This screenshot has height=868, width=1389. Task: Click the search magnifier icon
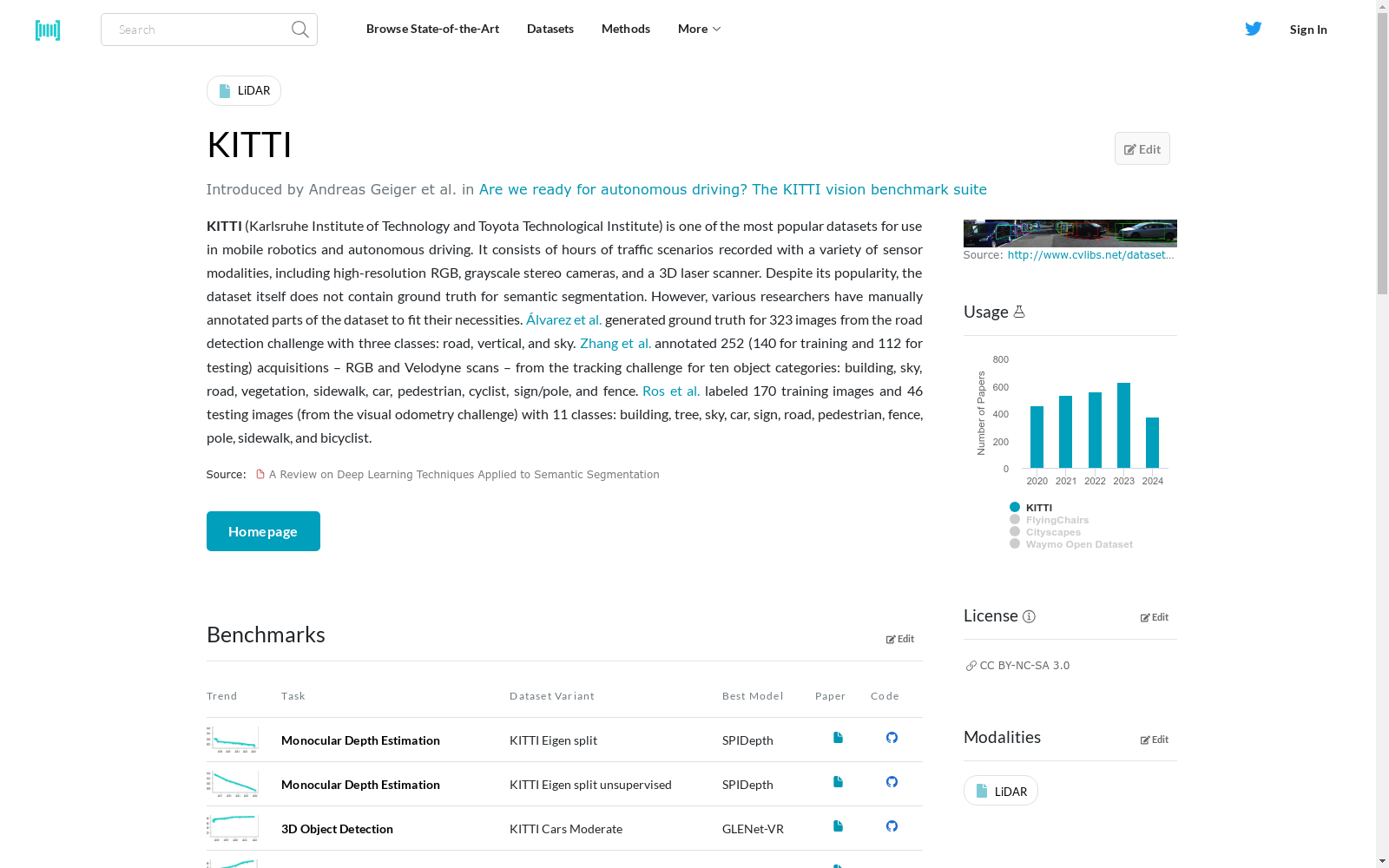point(300,30)
